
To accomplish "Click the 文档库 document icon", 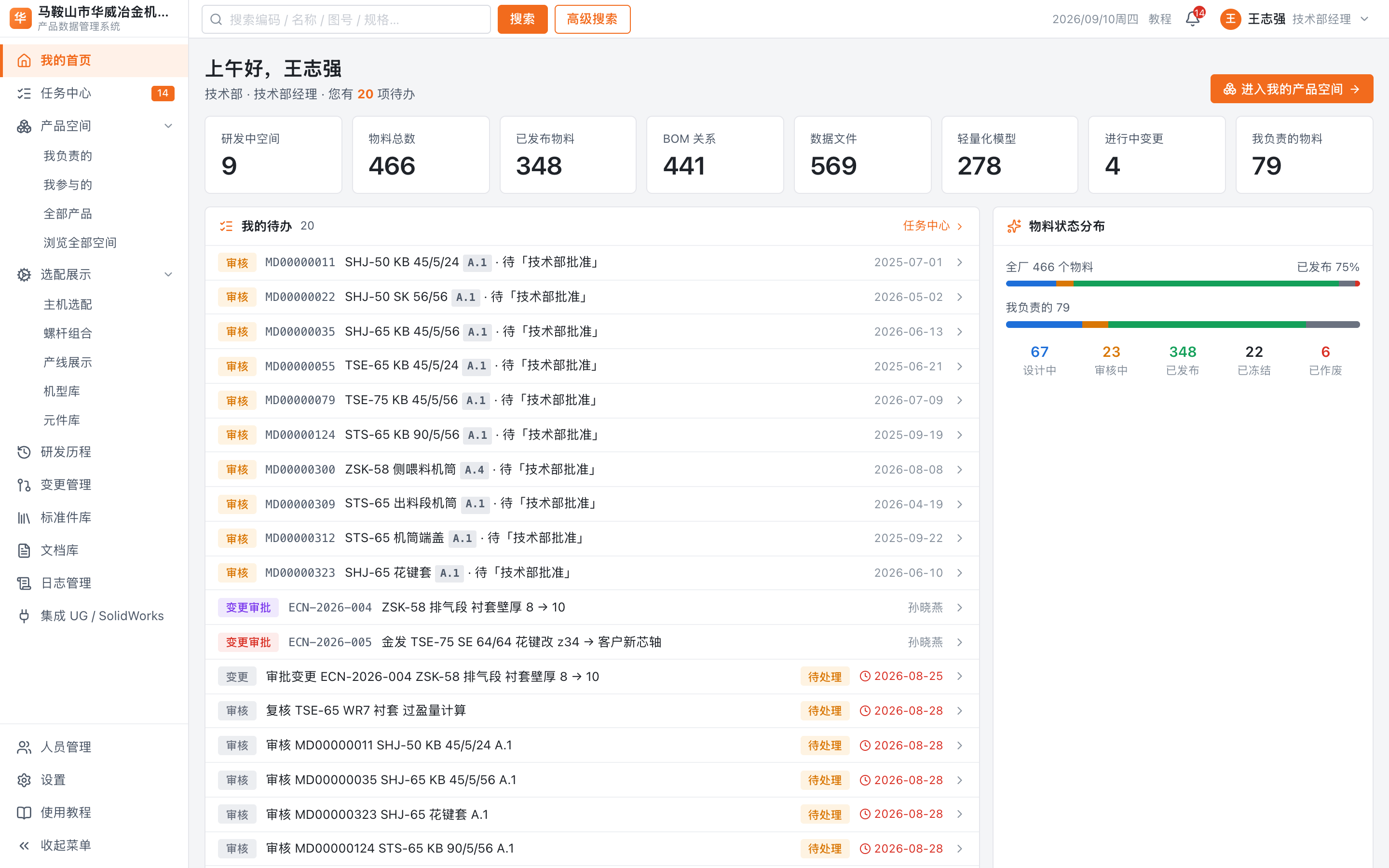I will coord(24,550).
